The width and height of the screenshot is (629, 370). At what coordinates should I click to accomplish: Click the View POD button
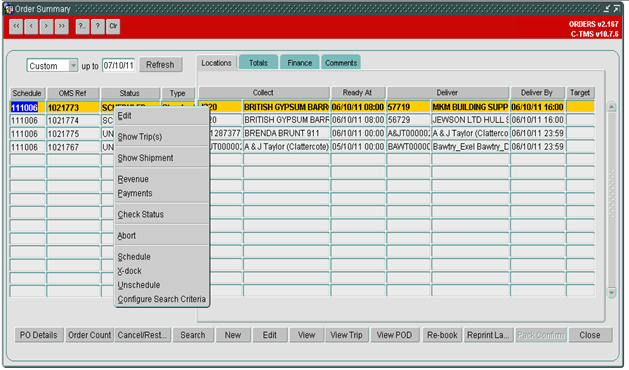tap(395, 335)
